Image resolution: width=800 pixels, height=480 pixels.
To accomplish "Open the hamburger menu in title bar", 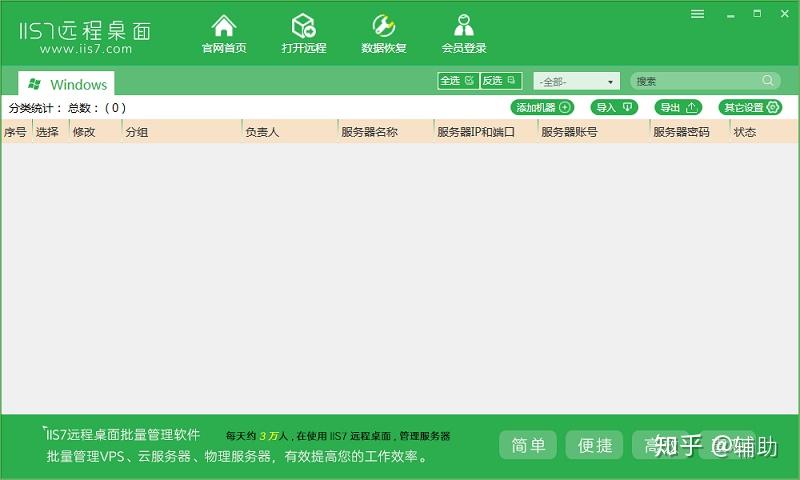I will click(x=697, y=14).
